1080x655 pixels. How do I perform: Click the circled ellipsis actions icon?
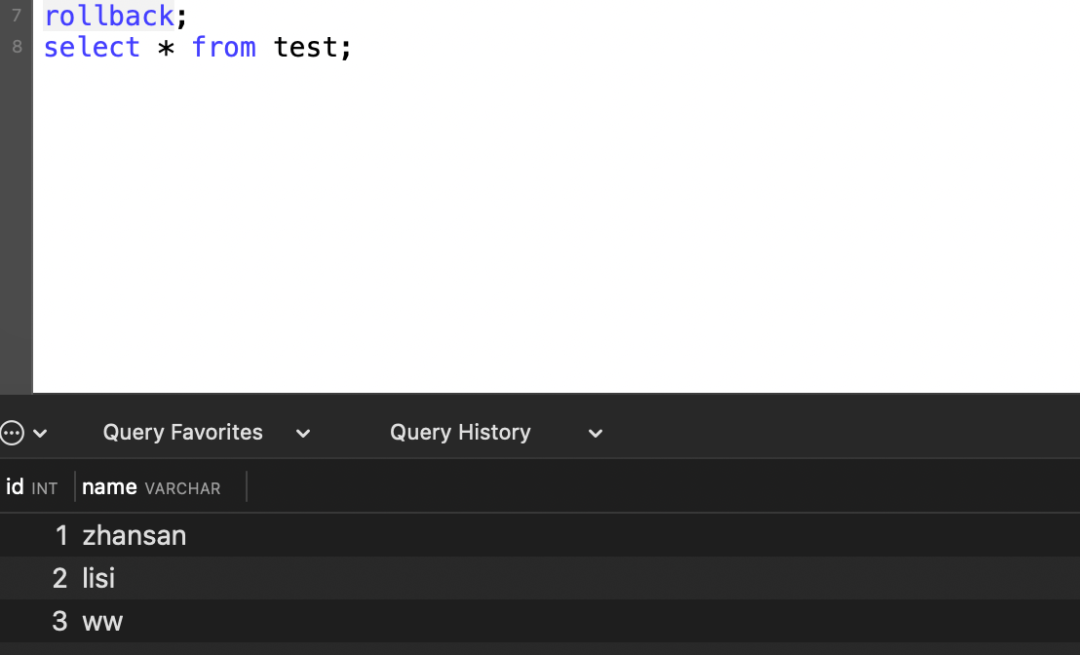point(11,433)
